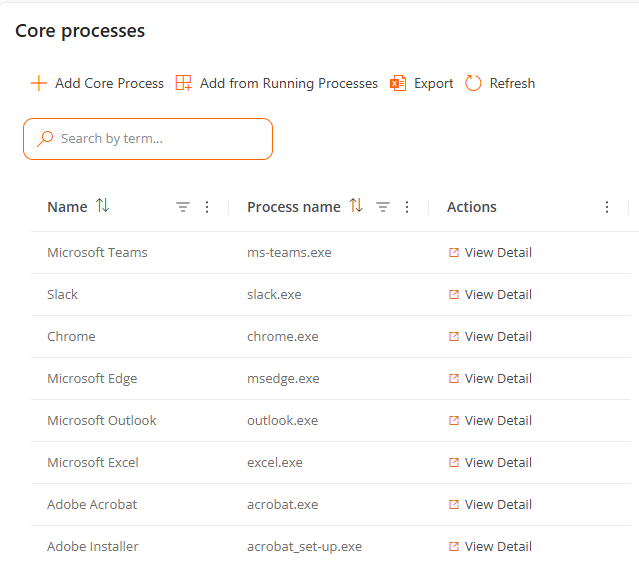
Task: Focus the Search by term input field
Action: [160, 139]
